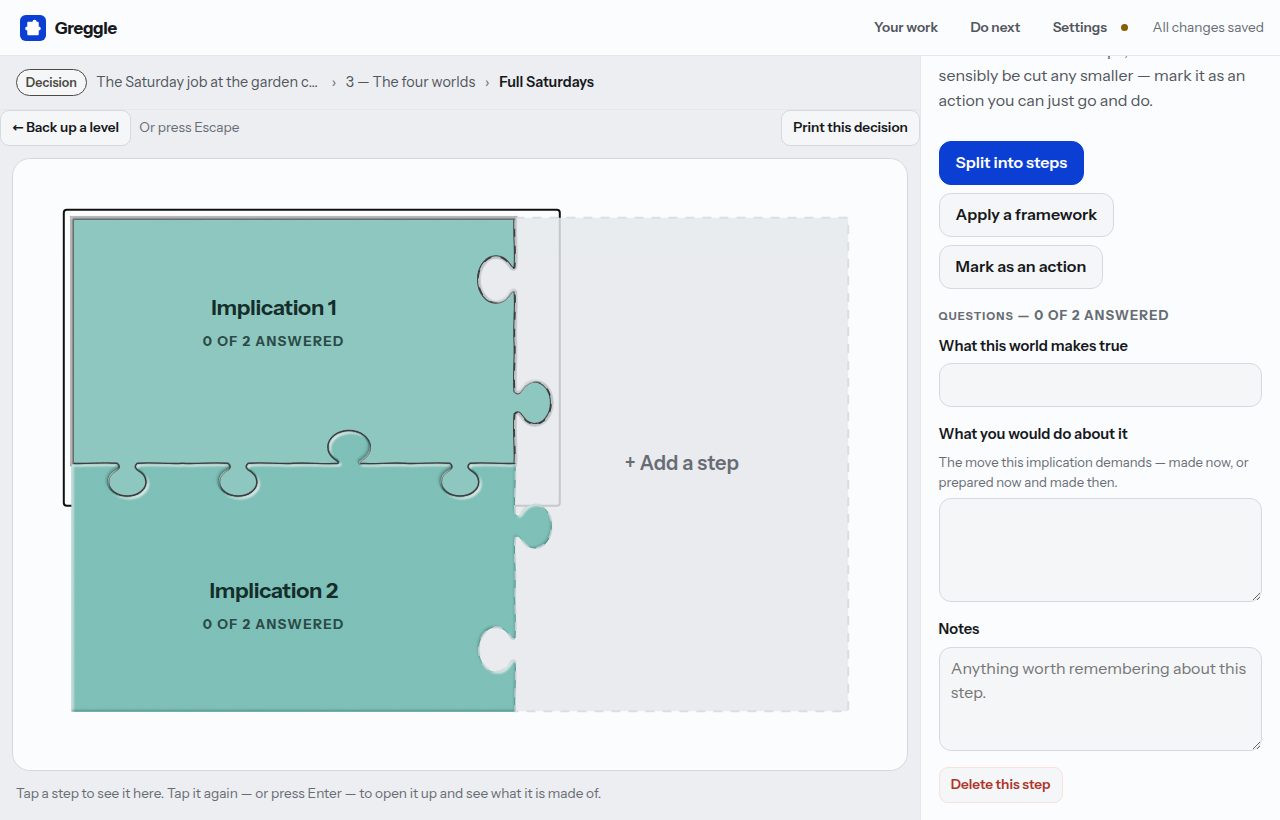Click the Decision badge in breadcrumb

(x=51, y=82)
